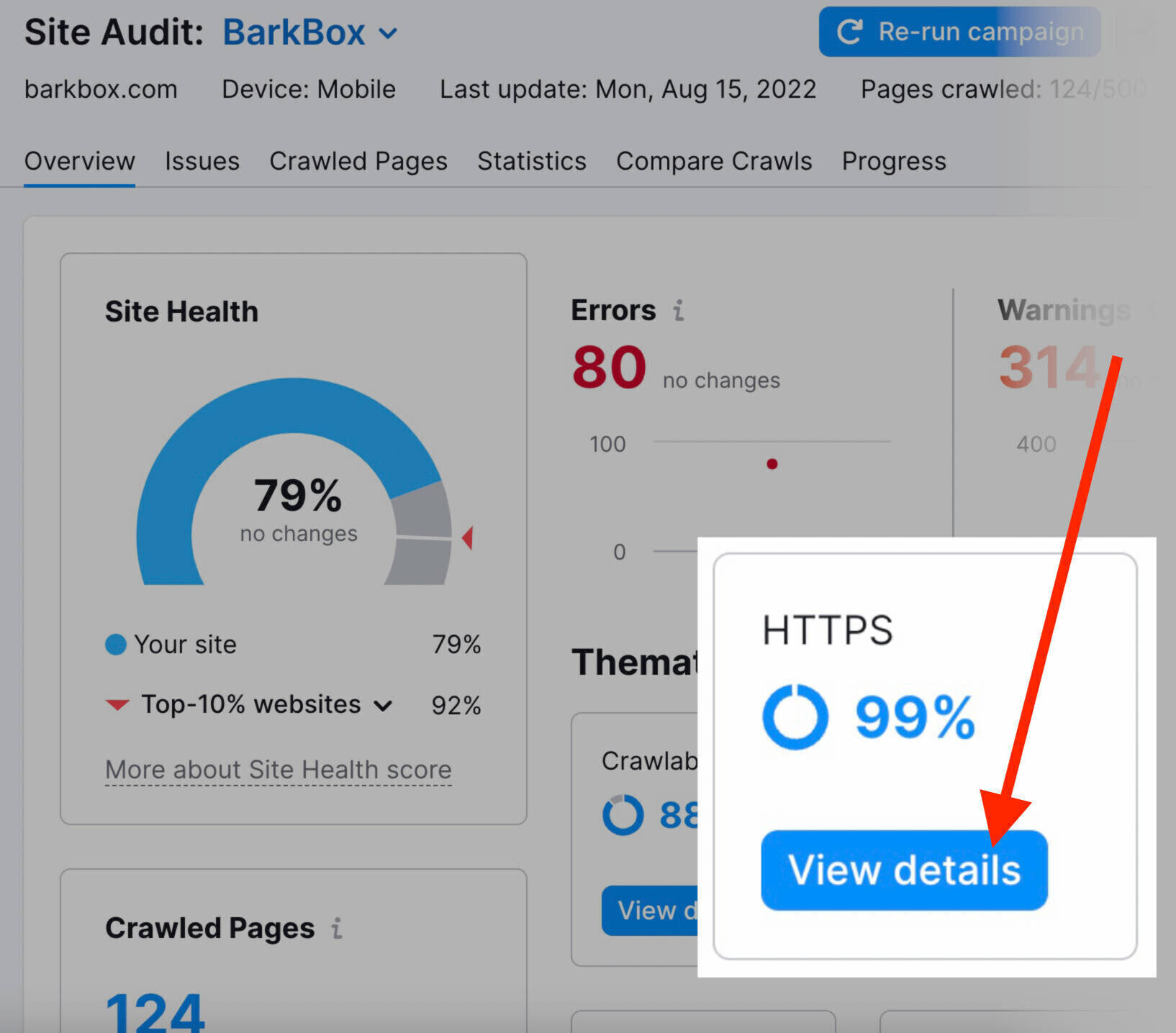Click the red triangle gauge marker
Screen dimensions: 1176x1033
[468, 537]
